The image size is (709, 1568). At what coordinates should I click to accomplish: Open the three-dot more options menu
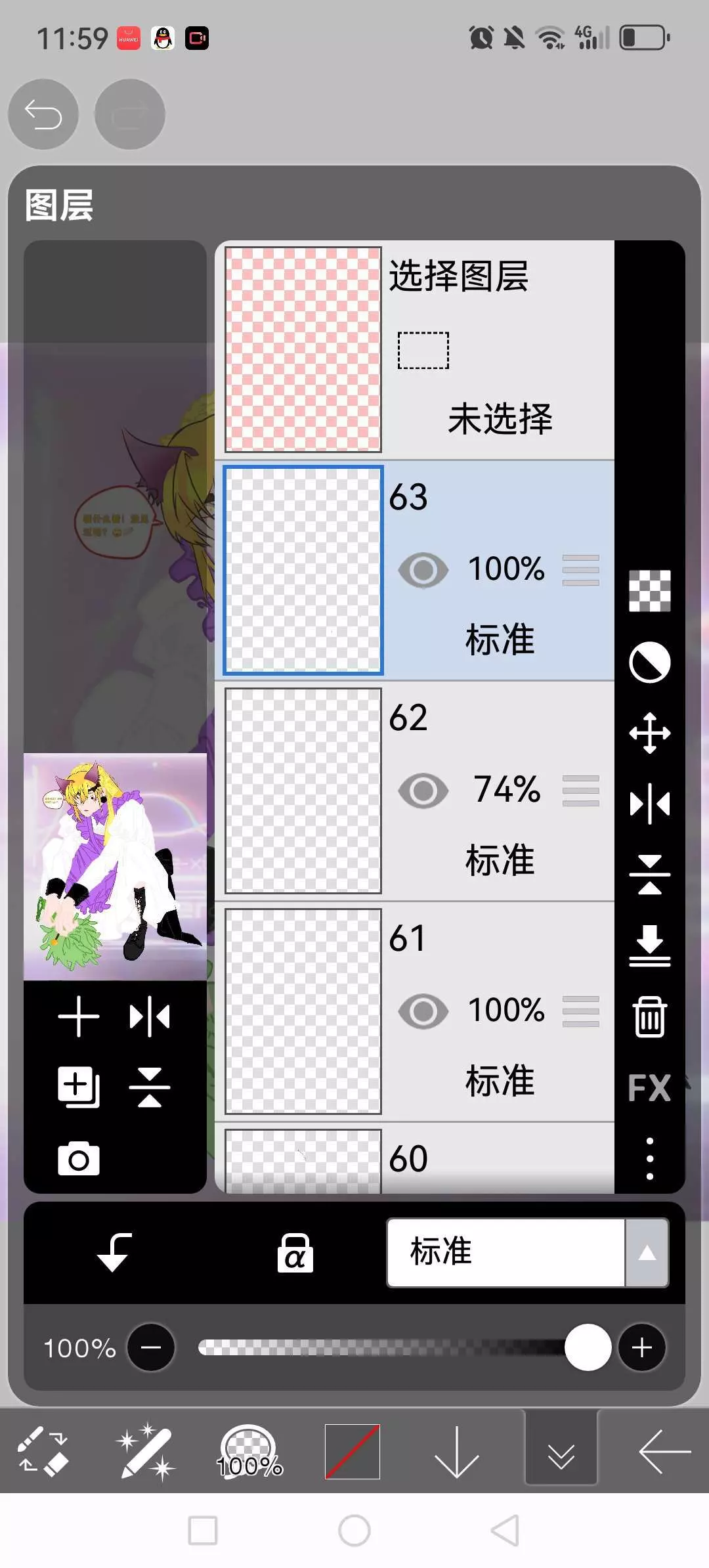(649, 1159)
